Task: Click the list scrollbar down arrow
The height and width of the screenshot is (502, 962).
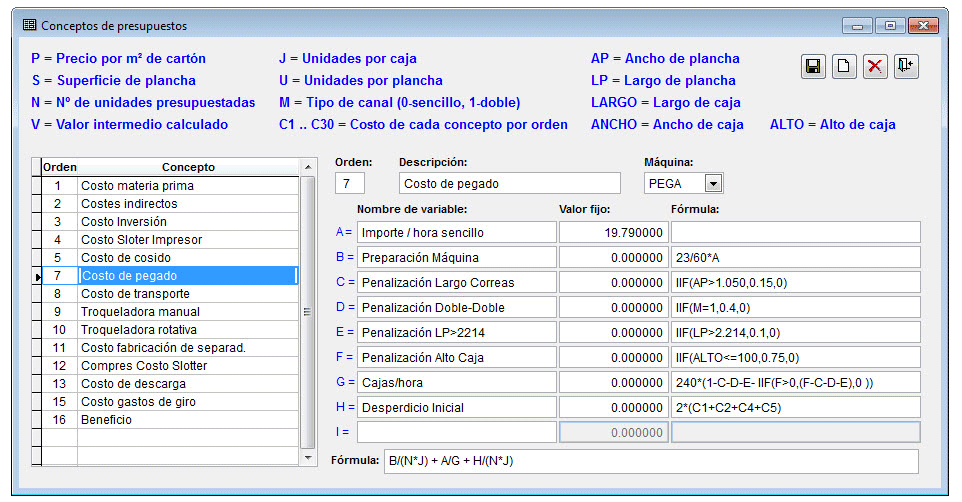Action: point(308,458)
